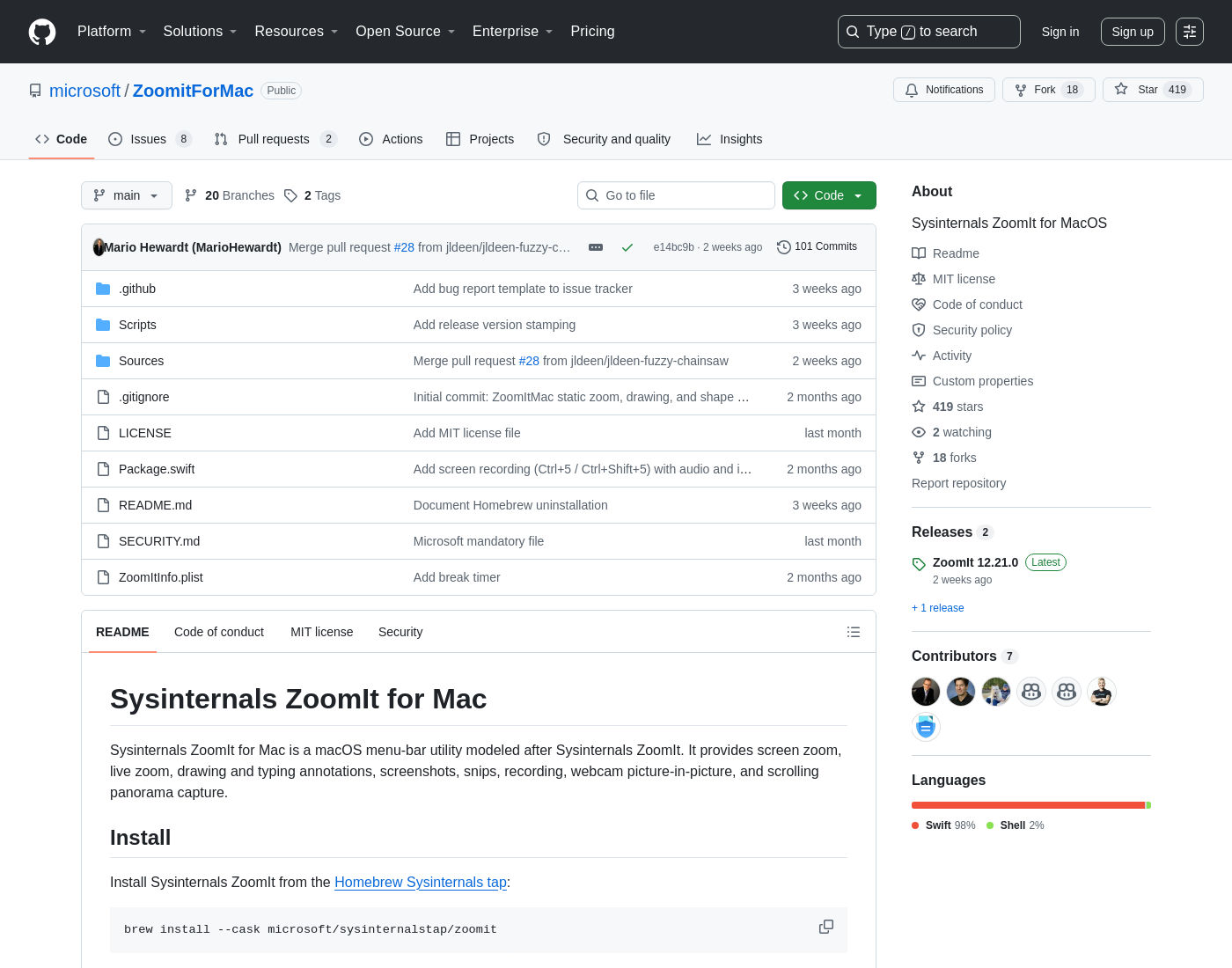The height and width of the screenshot is (968, 1232).
Task: View the 2 watching link
Action: pos(952,432)
